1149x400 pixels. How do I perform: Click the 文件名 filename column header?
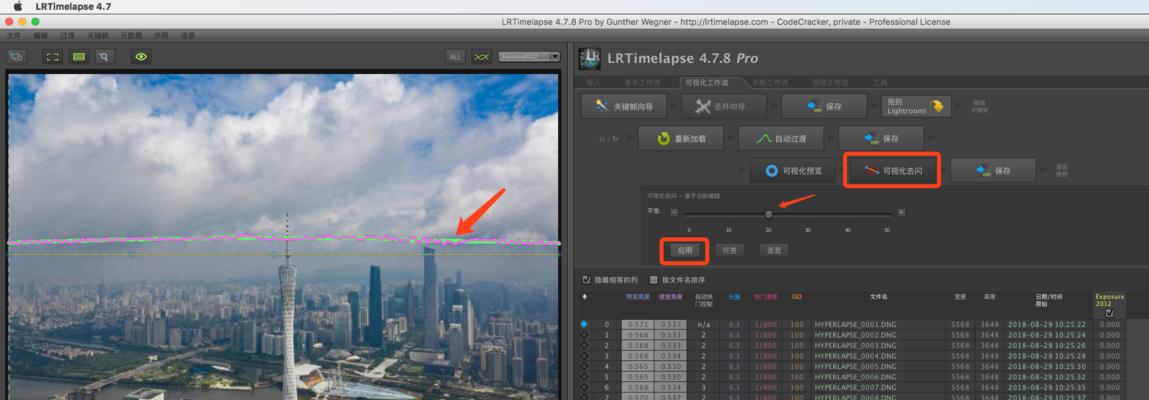879,297
